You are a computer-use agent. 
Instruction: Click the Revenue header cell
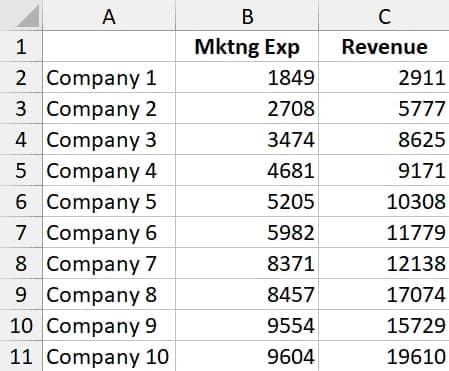pos(384,46)
